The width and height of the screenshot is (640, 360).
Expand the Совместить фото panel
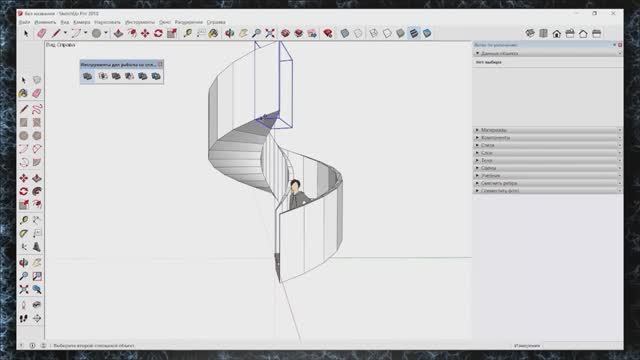547,191
